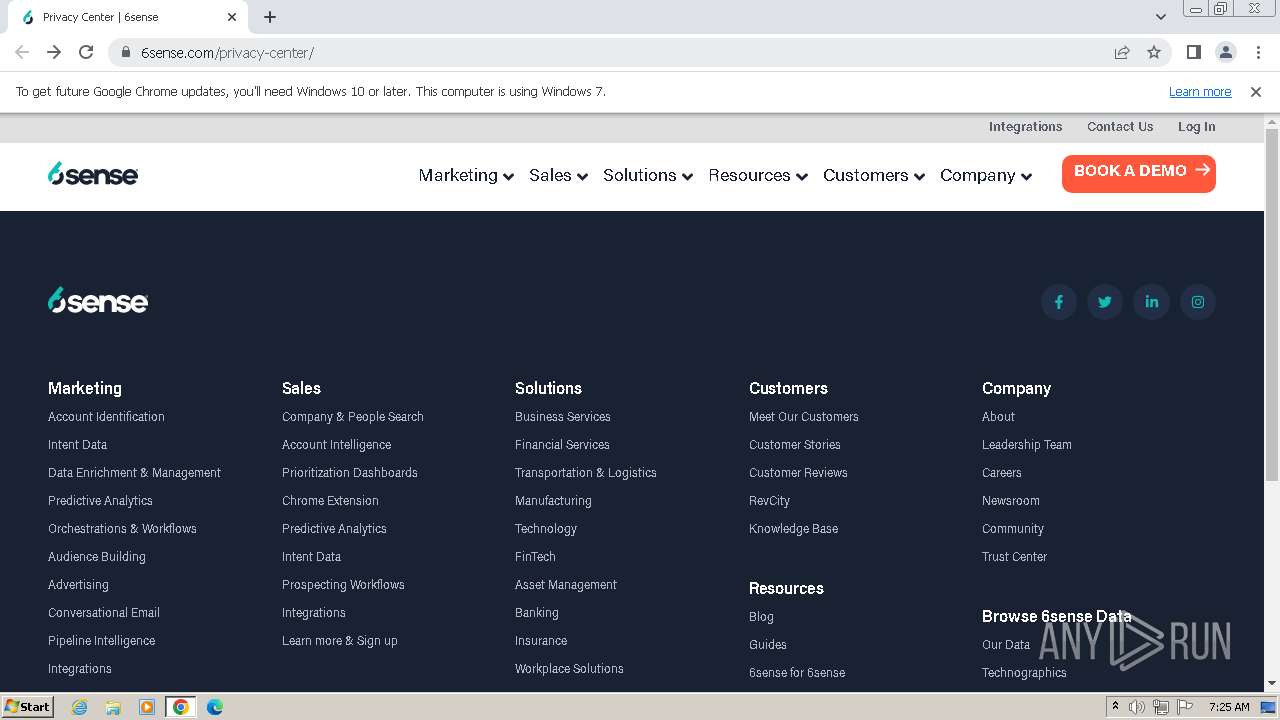
Task: Open Newsroom under Company
Action: pyautogui.click(x=1011, y=501)
